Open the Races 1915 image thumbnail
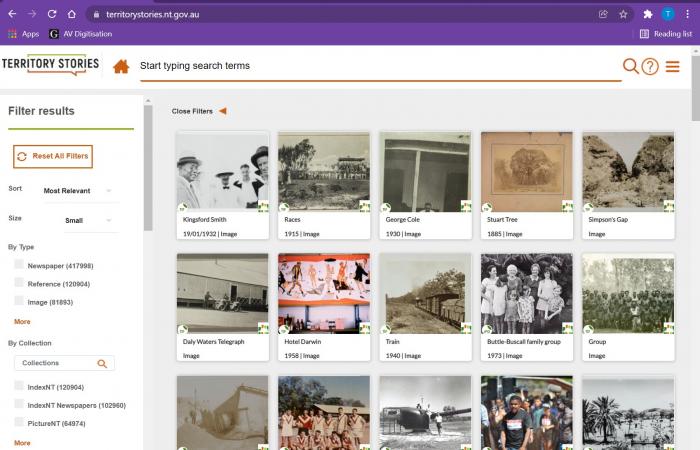The width and height of the screenshot is (700, 450). pos(324,172)
